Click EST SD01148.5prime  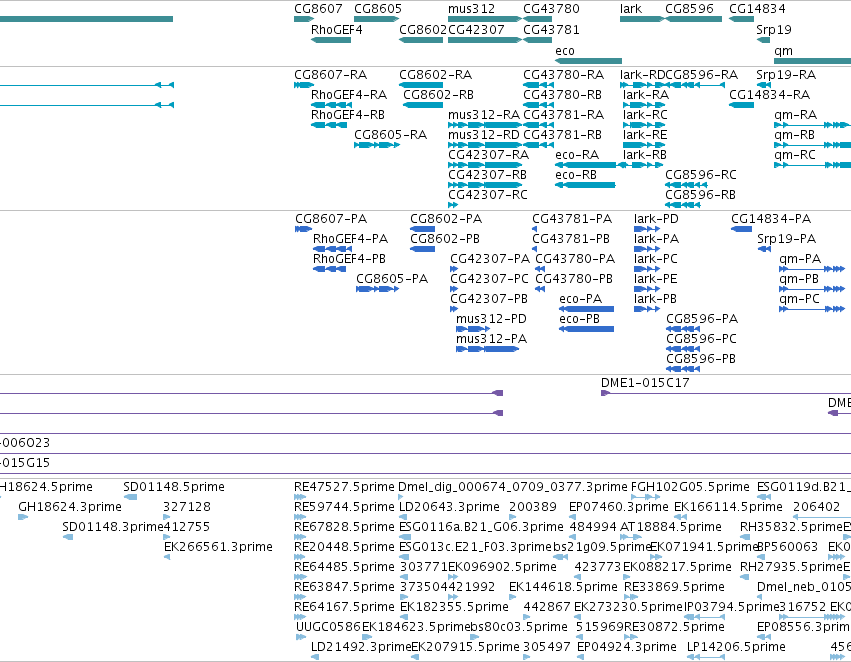coord(130,497)
